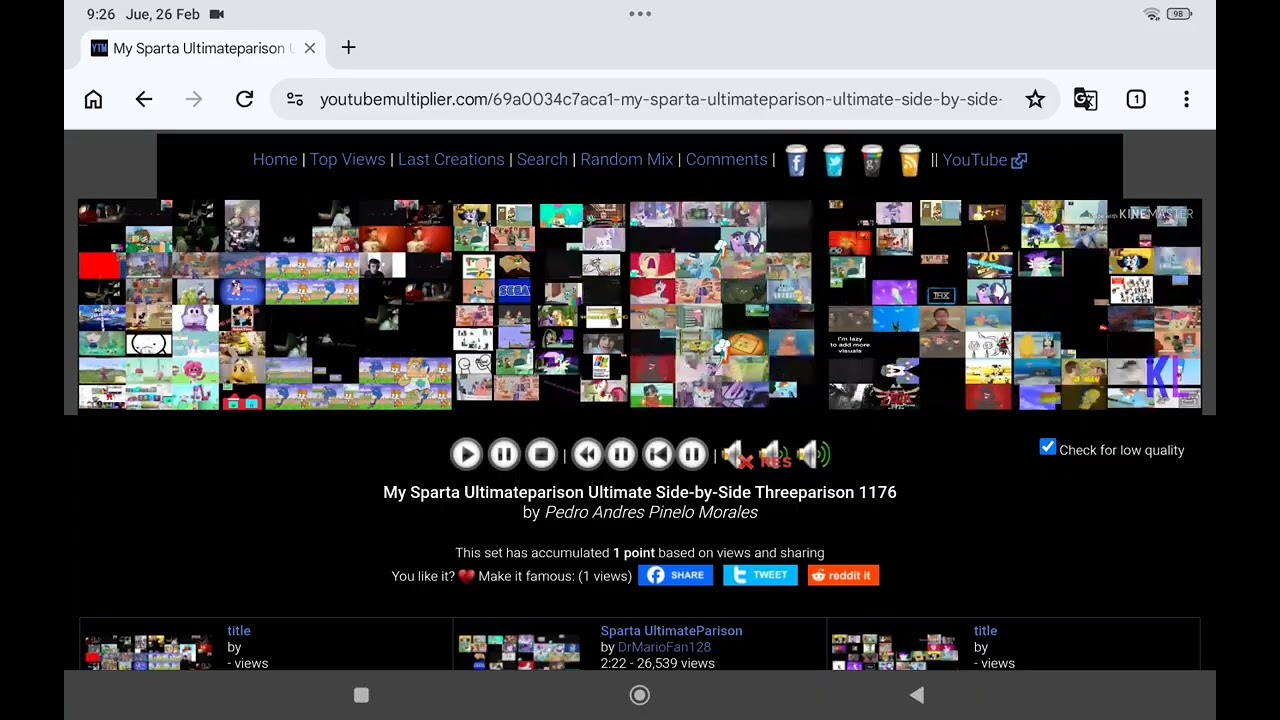Open the Last Creations menu link
The image size is (1280, 720).
click(x=451, y=160)
